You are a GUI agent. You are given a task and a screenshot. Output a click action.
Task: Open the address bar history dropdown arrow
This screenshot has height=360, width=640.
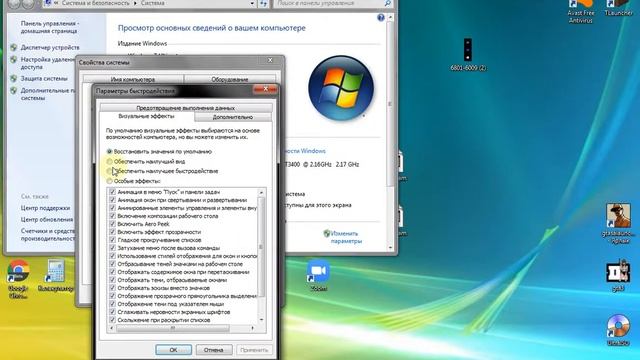pos(253,3)
